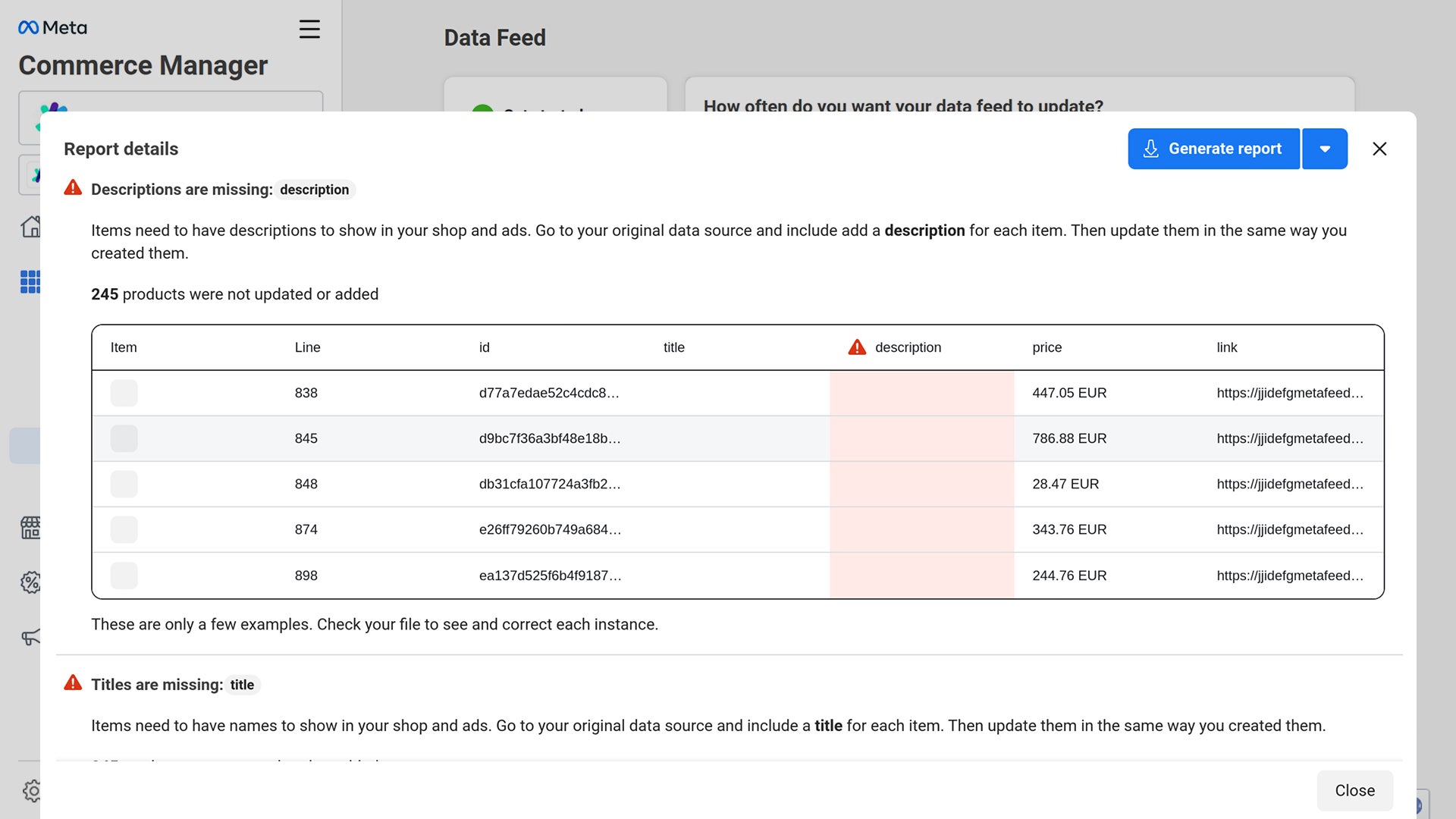Click price 343.76 EUR
The image size is (1456, 819).
(1069, 529)
